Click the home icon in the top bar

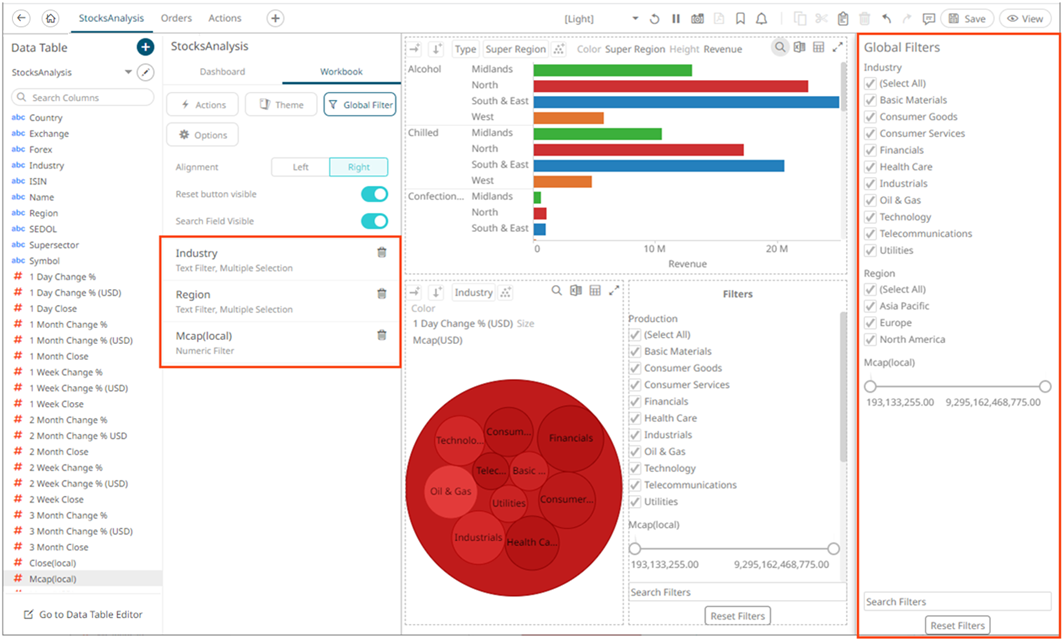point(51,18)
